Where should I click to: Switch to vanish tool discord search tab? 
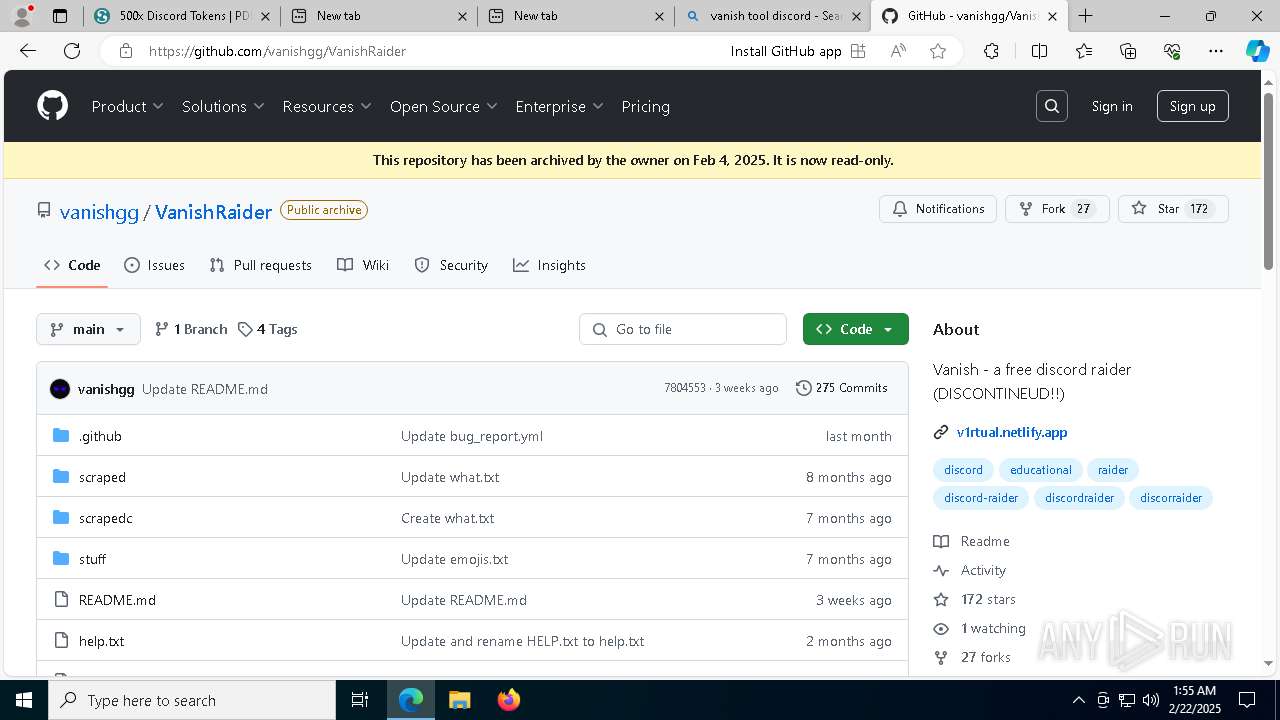(772, 16)
